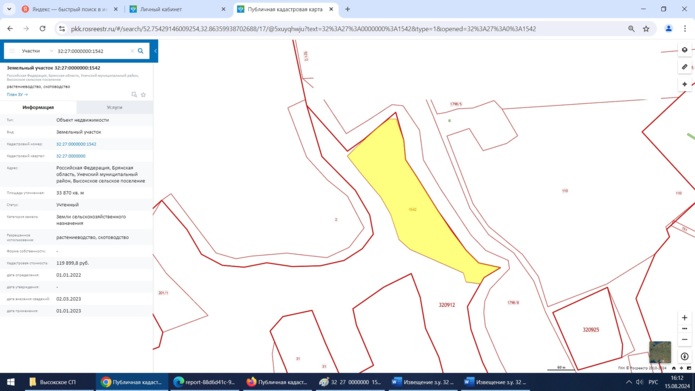Click the blue search magnifier icon
This screenshot has height=391, width=695.
point(141,51)
